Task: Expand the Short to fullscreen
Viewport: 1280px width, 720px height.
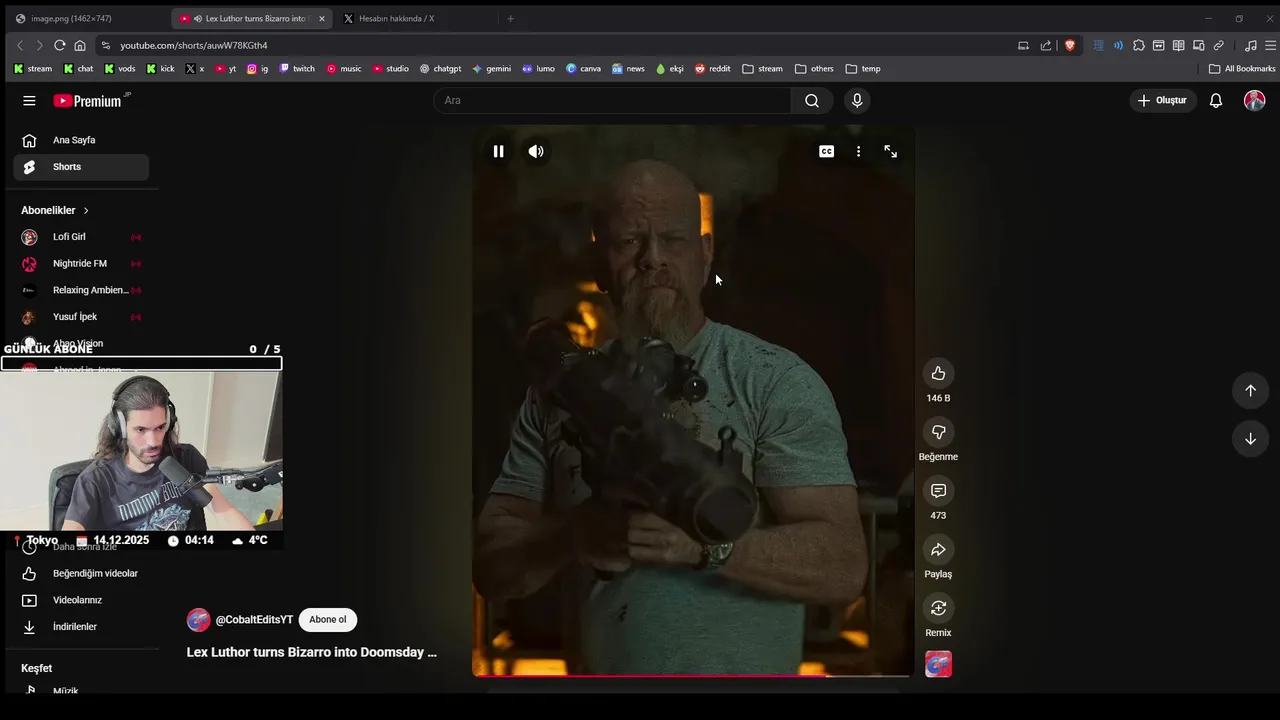Action: pos(890,151)
